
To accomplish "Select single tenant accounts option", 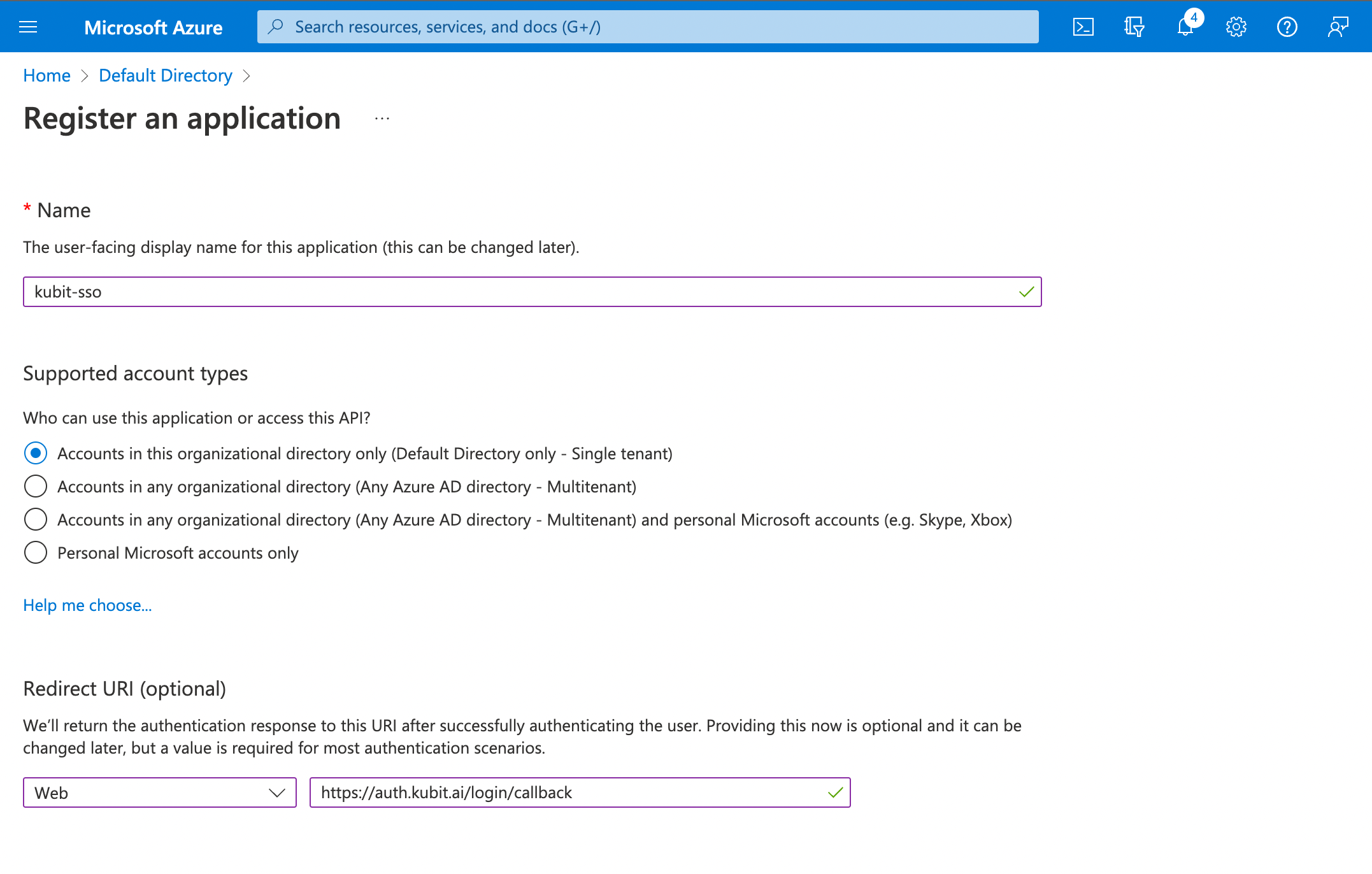I will (x=36, y=454).
